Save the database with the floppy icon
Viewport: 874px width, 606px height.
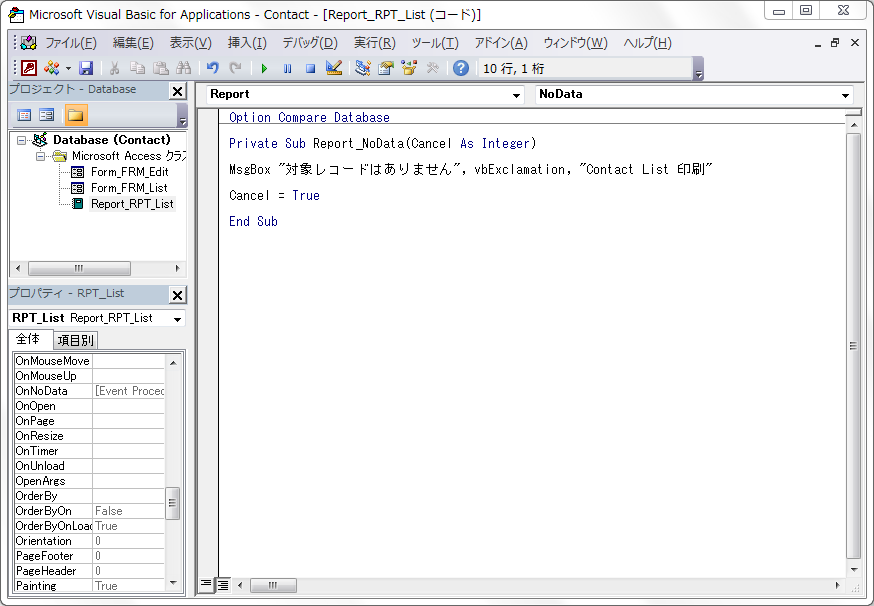click(86, 68)
